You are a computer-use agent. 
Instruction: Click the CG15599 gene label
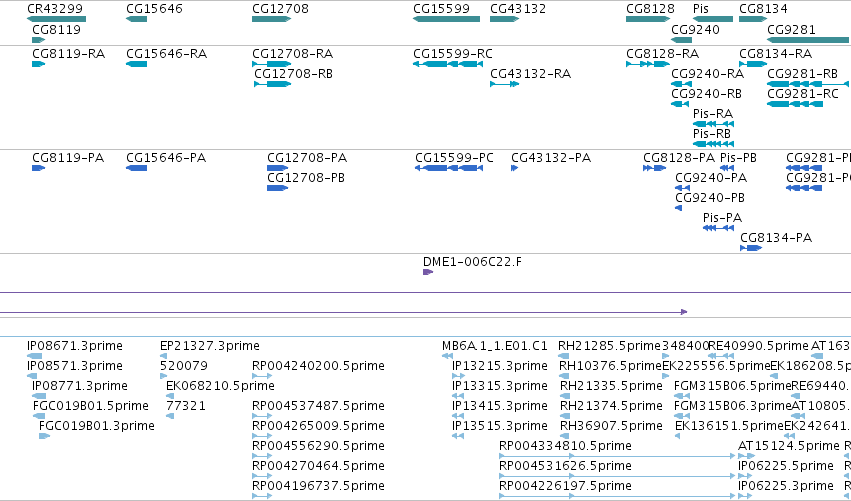(x=441, y=9)
